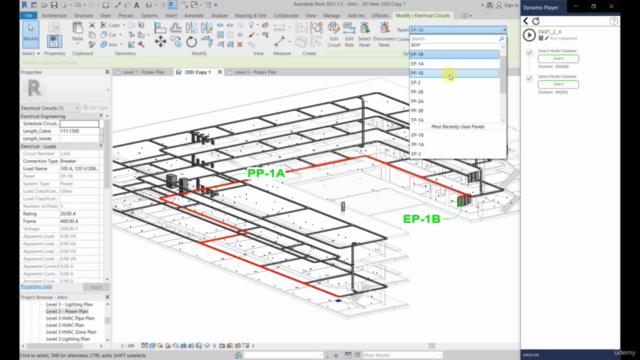Open the Cope tool dropdown arrow
Screen dimensions: 640x360
(124, 25)
